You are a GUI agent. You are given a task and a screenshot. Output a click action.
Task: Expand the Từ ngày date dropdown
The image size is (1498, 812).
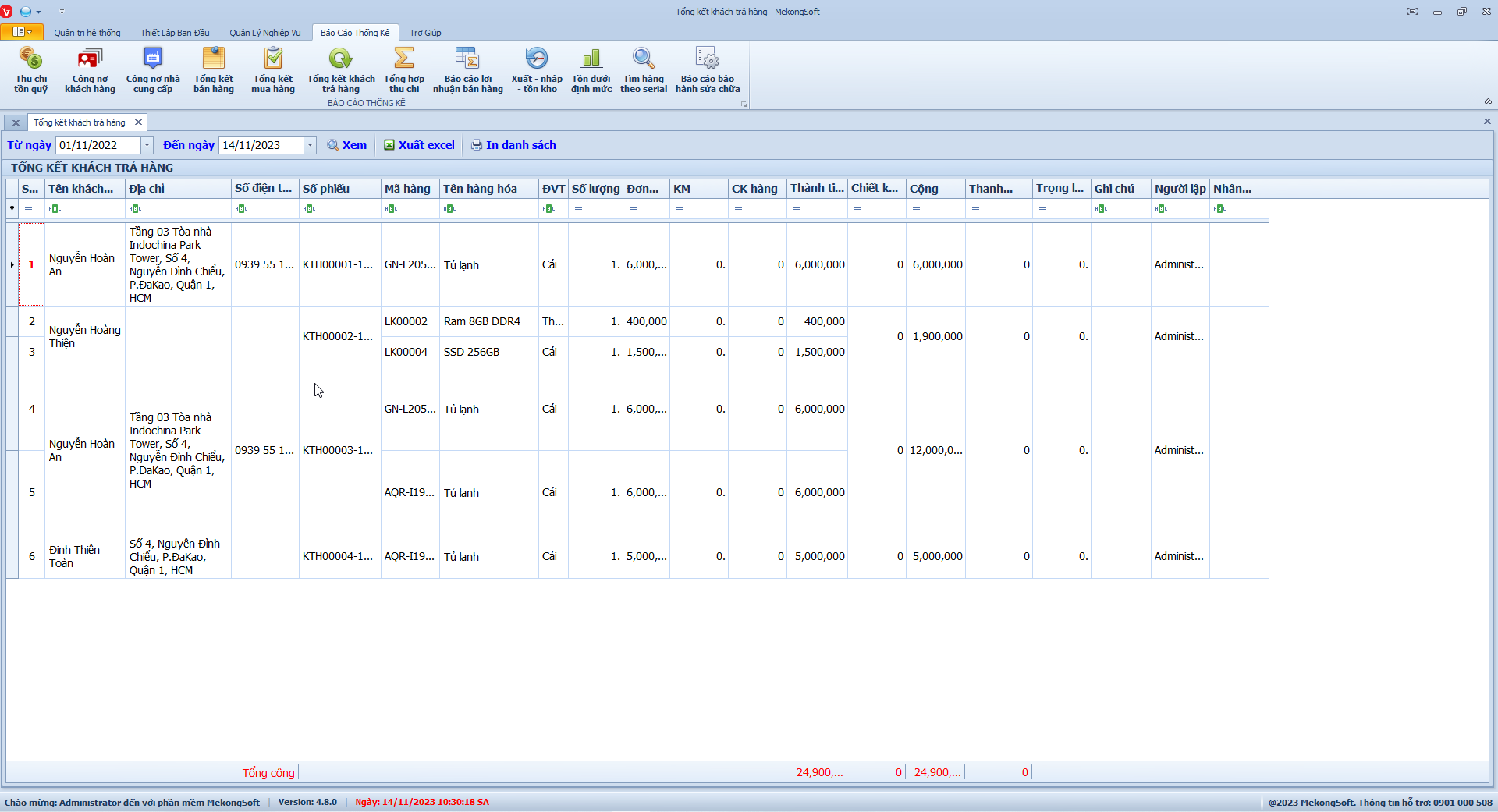147,145
